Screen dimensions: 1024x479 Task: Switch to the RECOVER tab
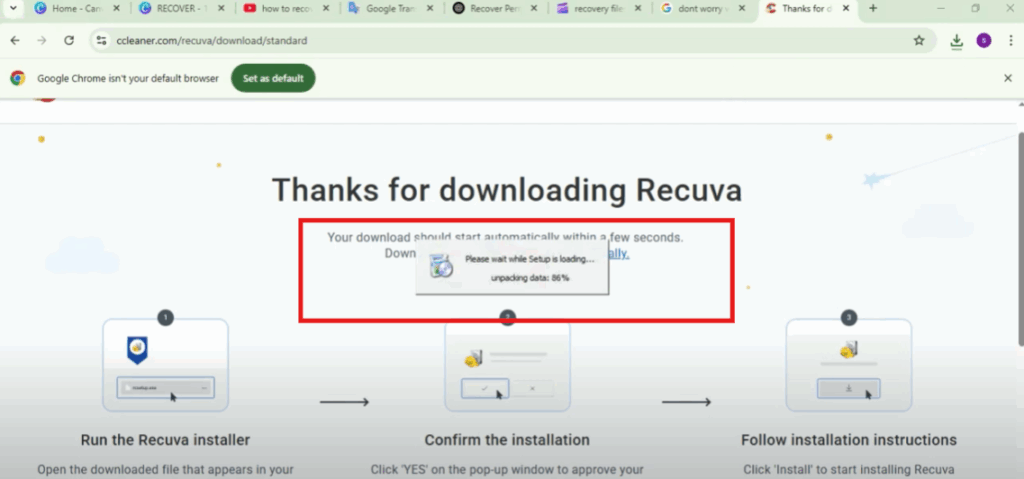[182, 9]
